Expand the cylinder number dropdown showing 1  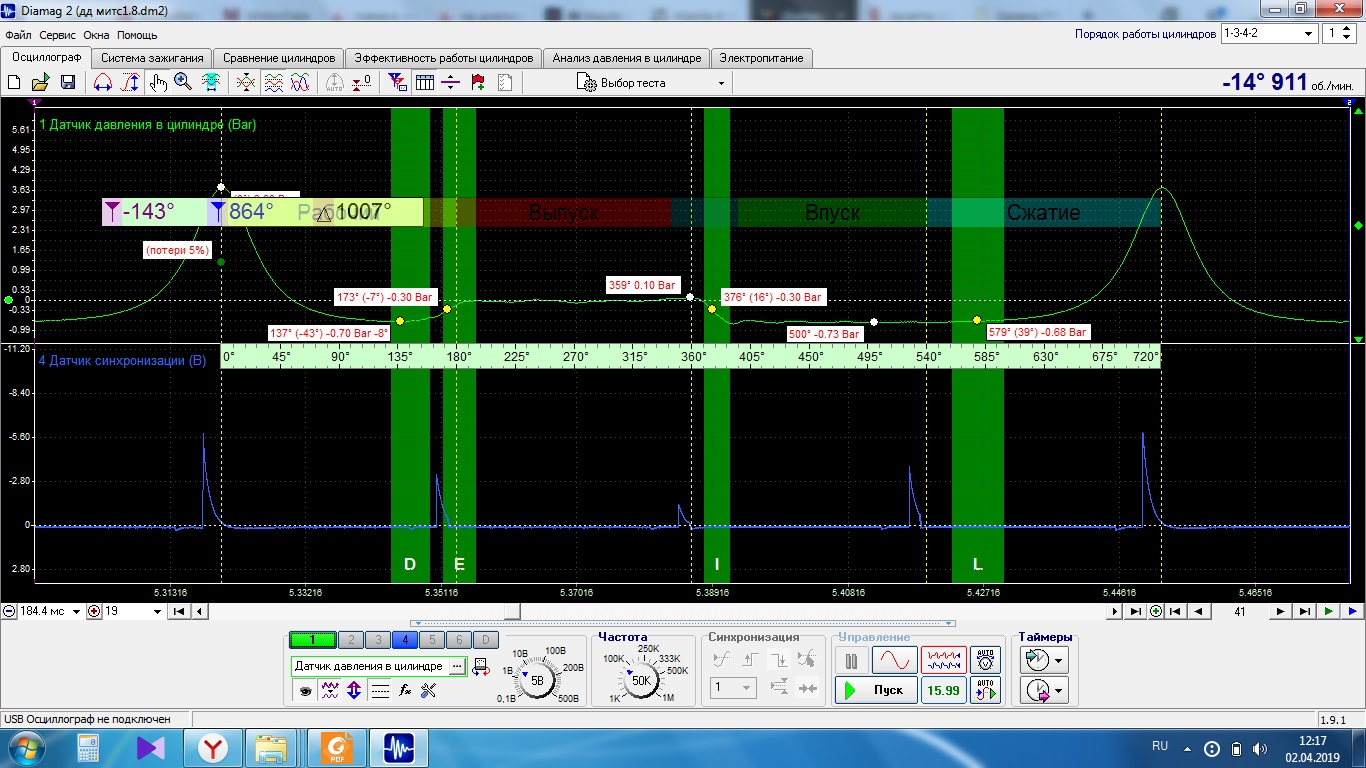pos(1339,34)
